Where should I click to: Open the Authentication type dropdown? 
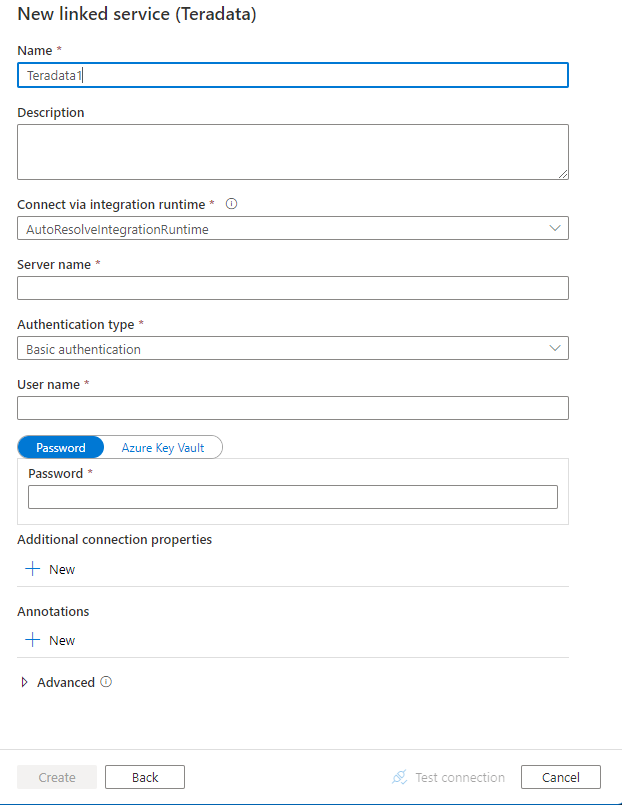tap(293, 349)
